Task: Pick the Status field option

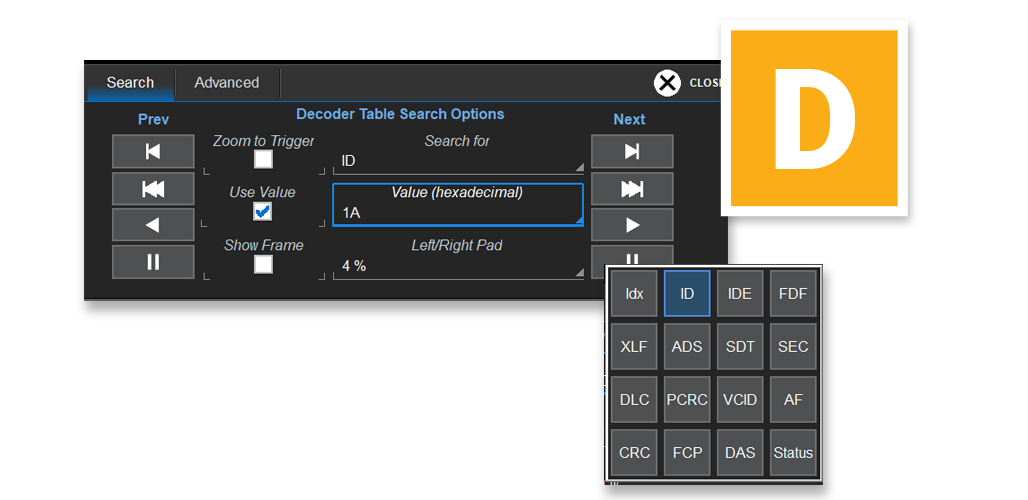Action: pyautogui.click(x=793, y=453)
